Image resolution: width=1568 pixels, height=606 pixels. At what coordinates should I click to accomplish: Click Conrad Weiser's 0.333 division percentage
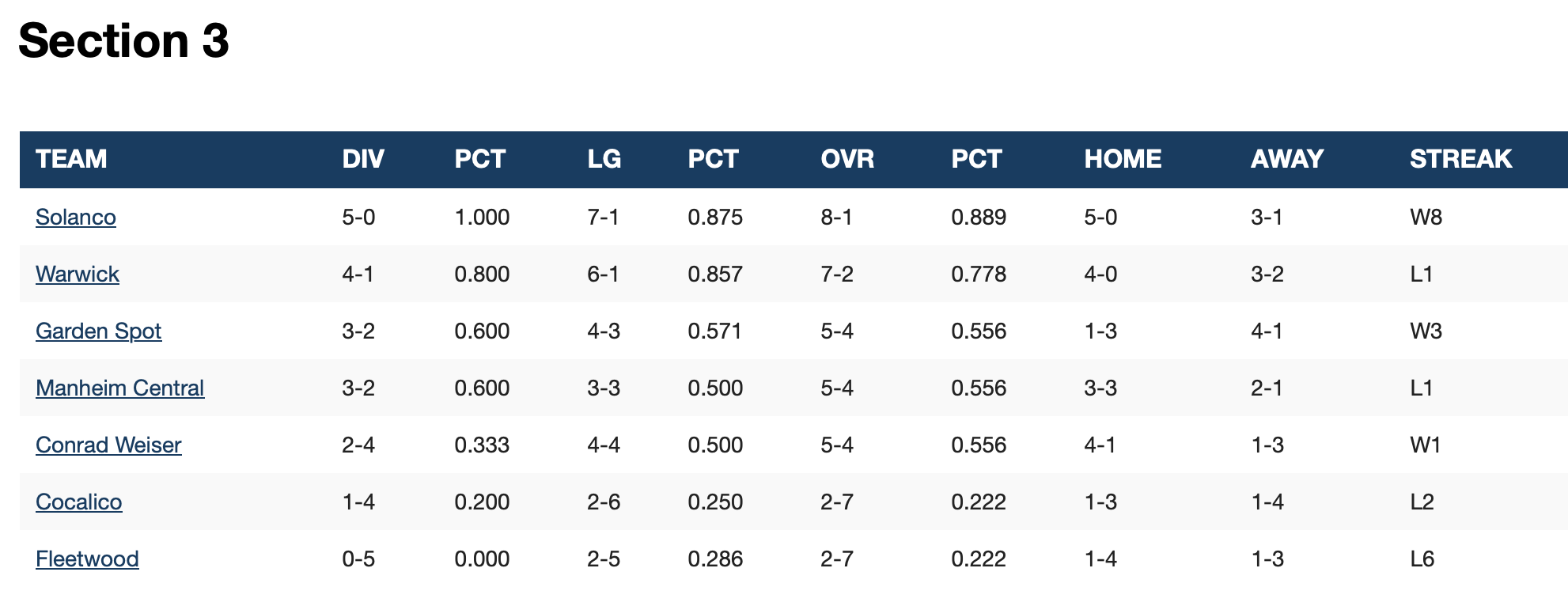tap(482, 445)
